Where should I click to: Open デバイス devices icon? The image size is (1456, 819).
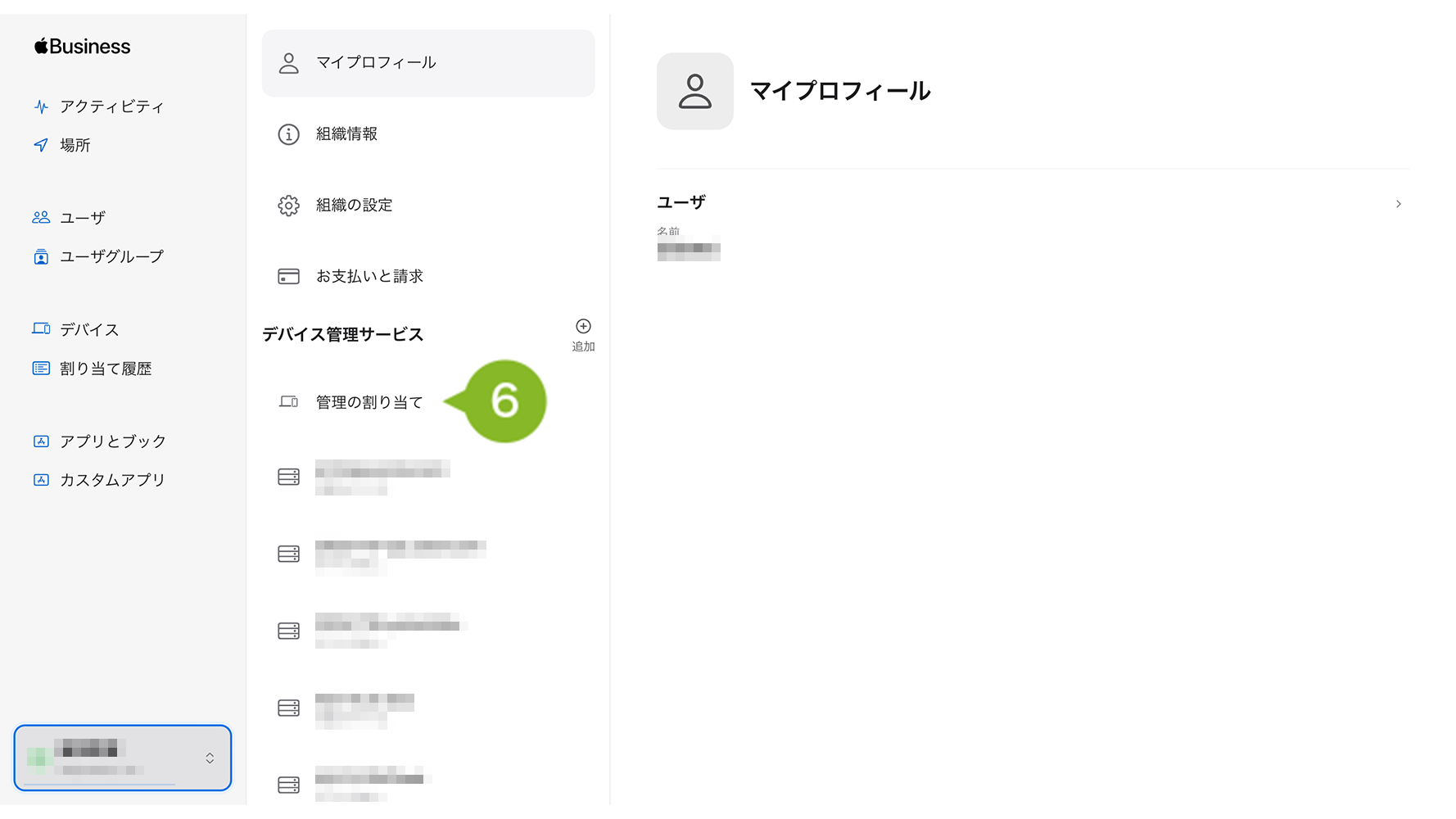(x=41, y=328)
